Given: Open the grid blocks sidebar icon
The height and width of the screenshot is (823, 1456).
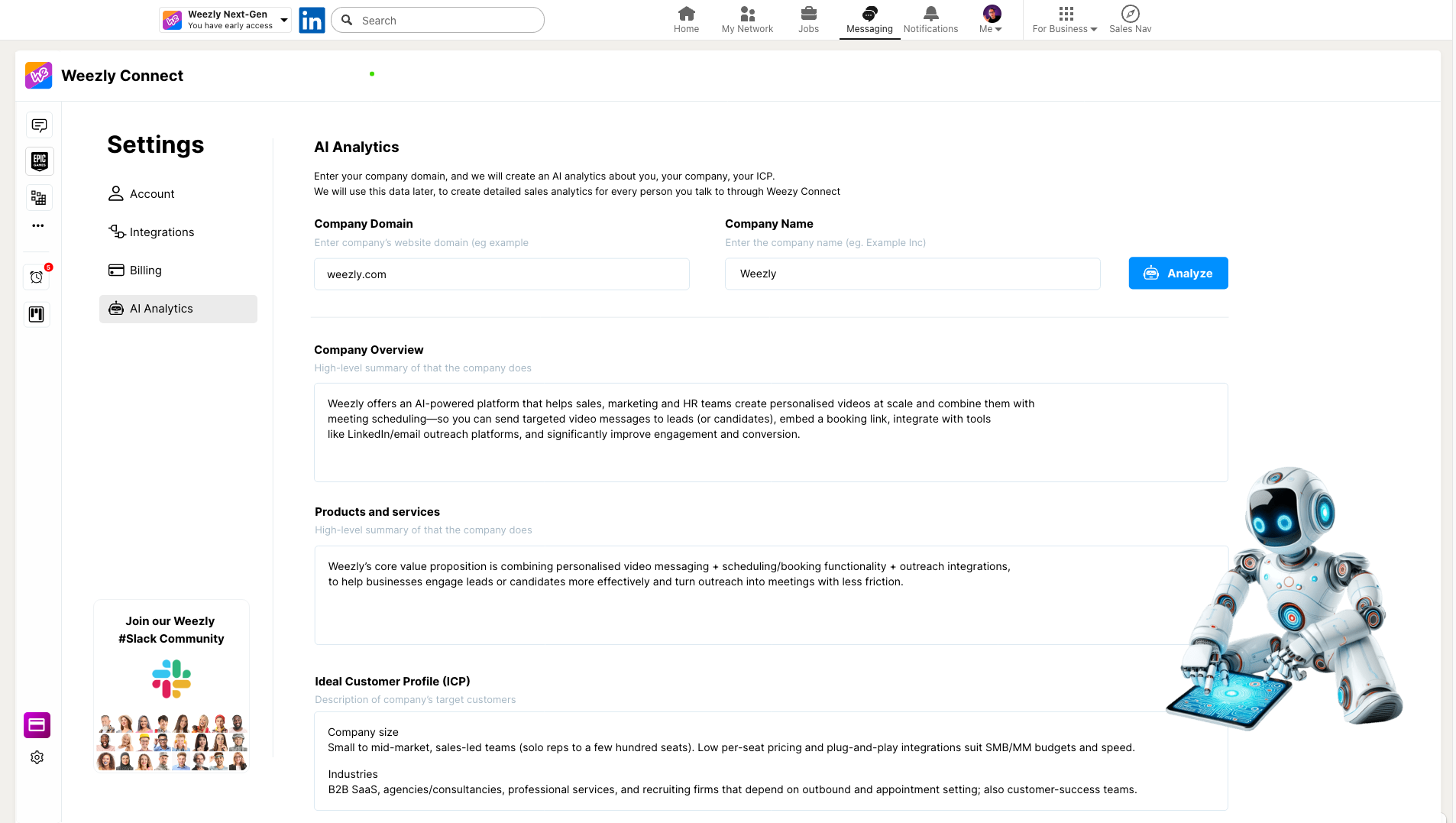Looking at the screenshot, I should tap(39, 198).
